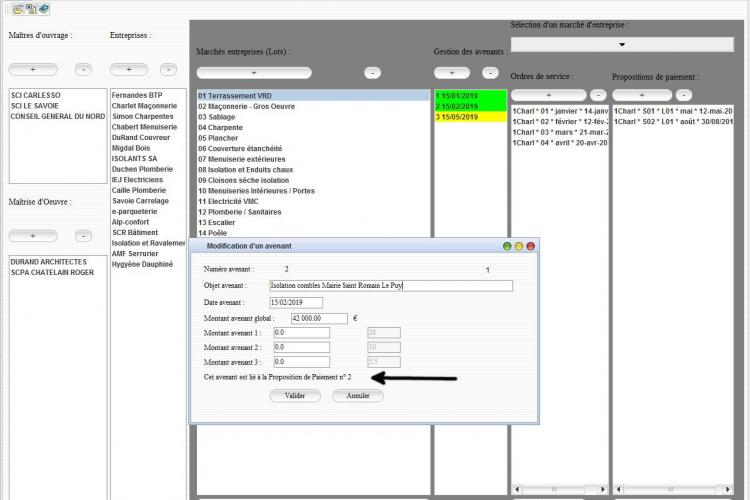Add an avenant under Gestion des avenants
The width and height of the screenshot is (750, 500).
point(452,73)
